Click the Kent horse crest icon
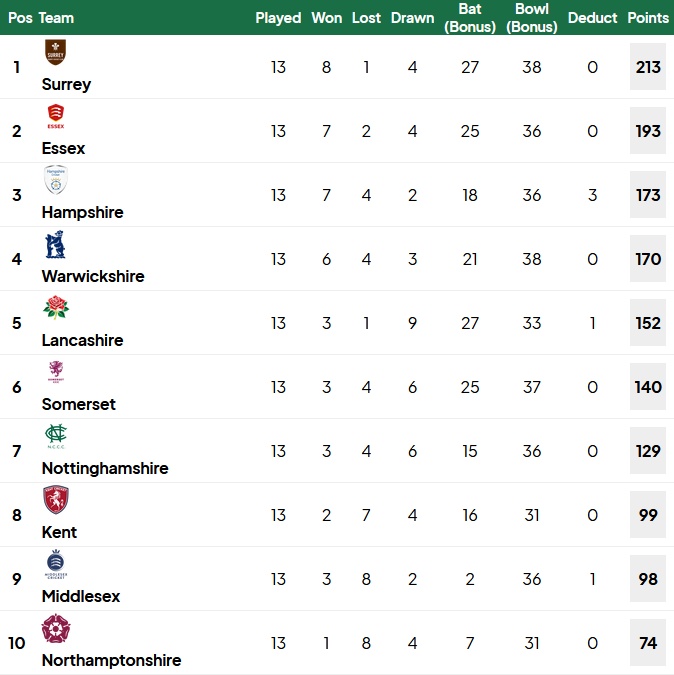 56,500
